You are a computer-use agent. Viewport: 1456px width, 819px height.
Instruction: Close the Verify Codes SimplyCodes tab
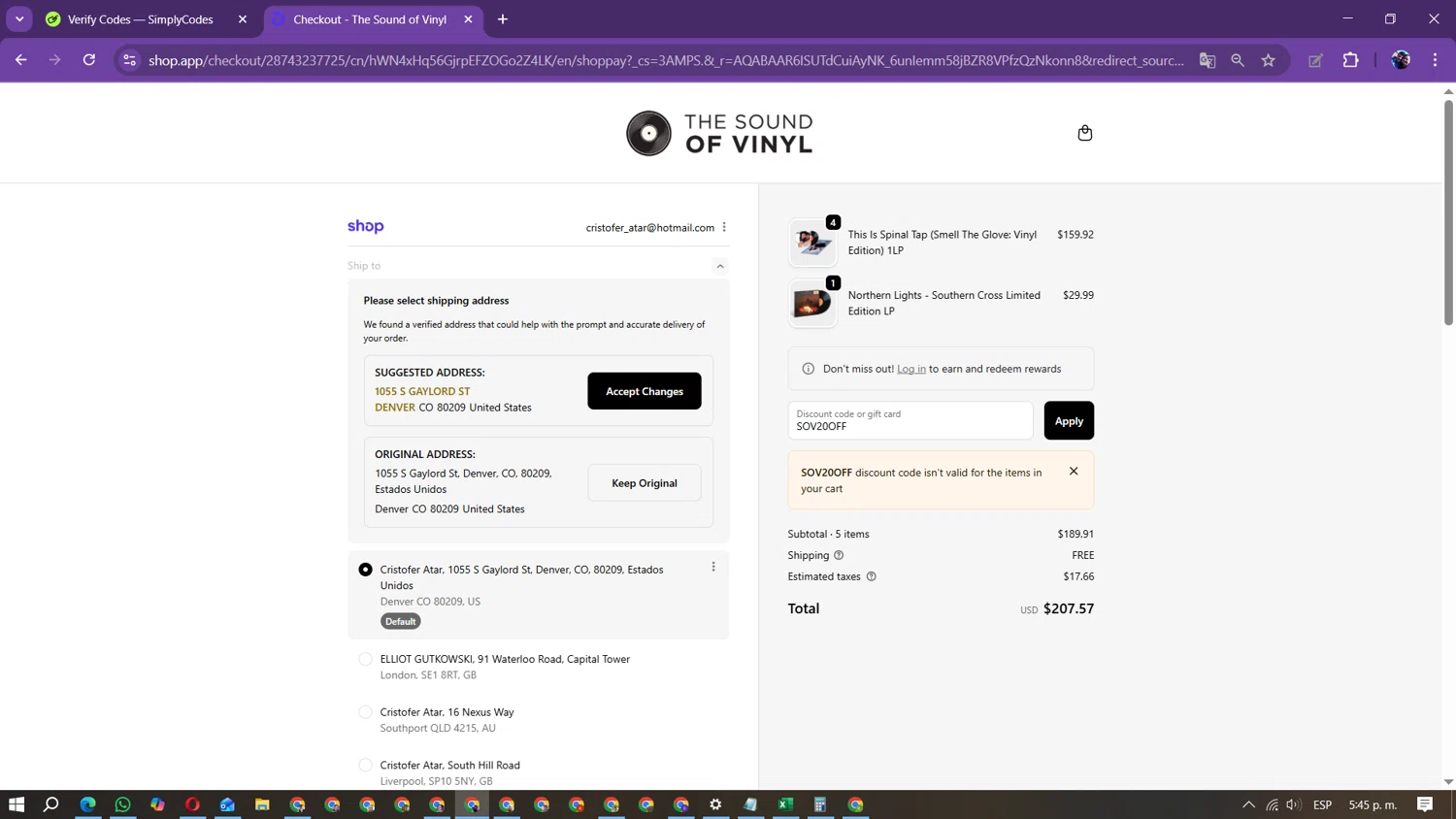click(x=243, y=19)
